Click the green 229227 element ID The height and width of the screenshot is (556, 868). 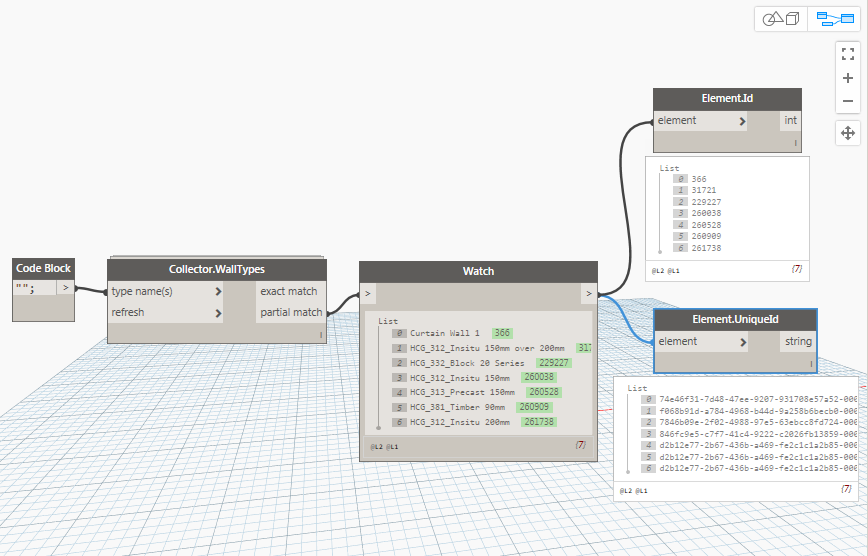pyautogui.click(x=554, y=363)
